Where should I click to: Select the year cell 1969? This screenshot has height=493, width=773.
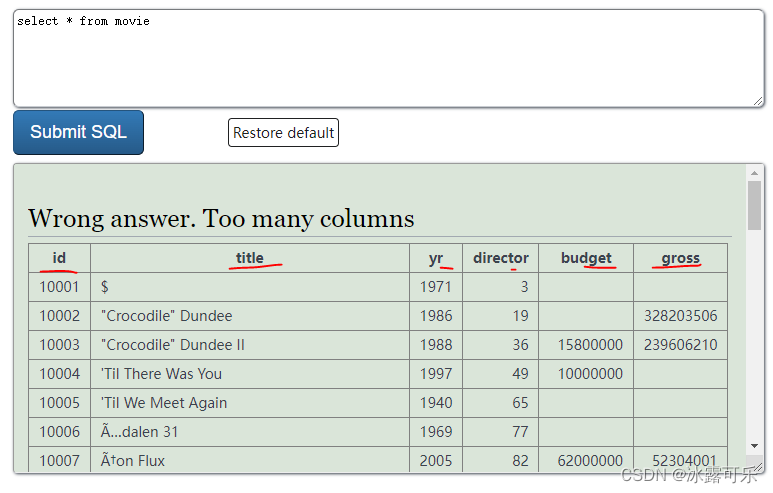pos(436,432)
